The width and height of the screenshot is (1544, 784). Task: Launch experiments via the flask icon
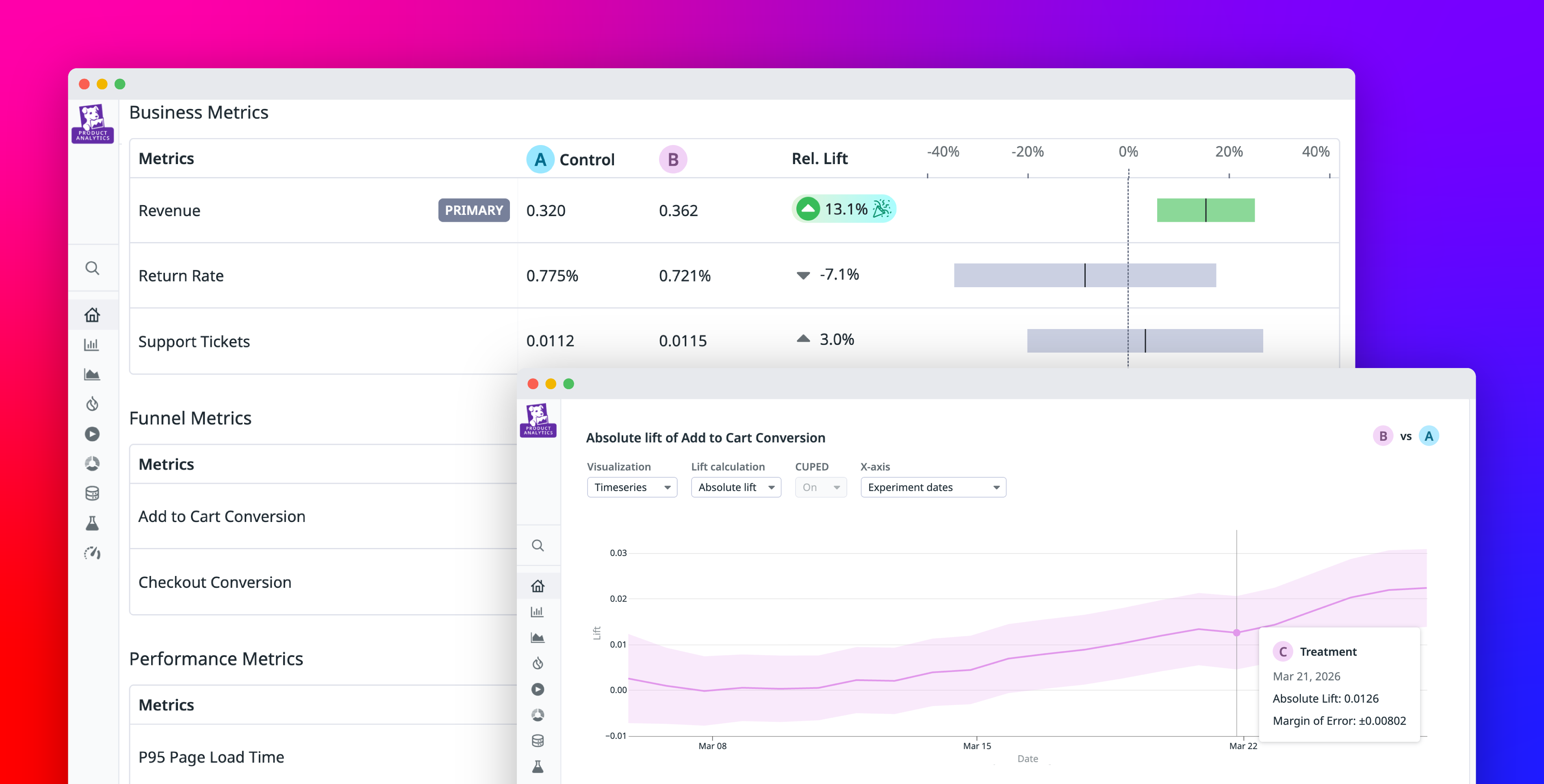93,523
